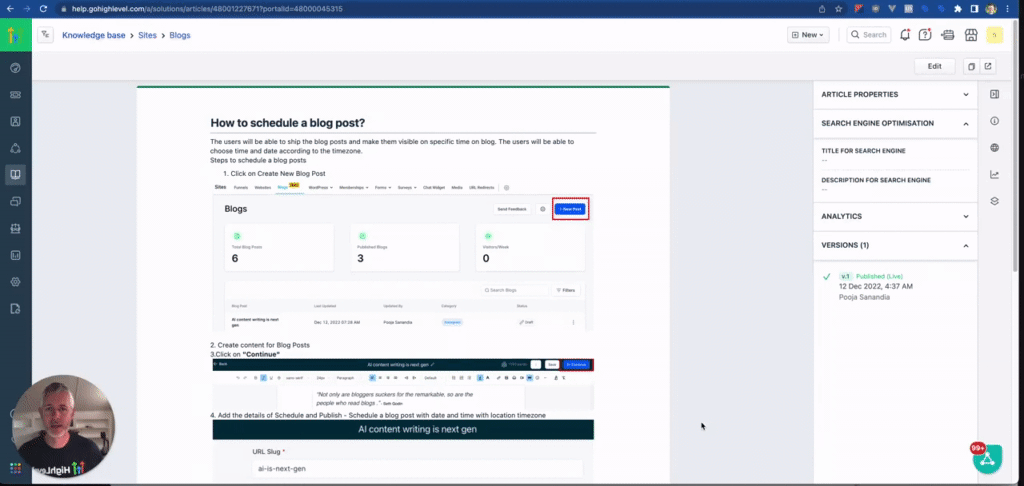1024x486 pixels.
Task: Collapse the Versions (1) section
Action: point(895,246)
